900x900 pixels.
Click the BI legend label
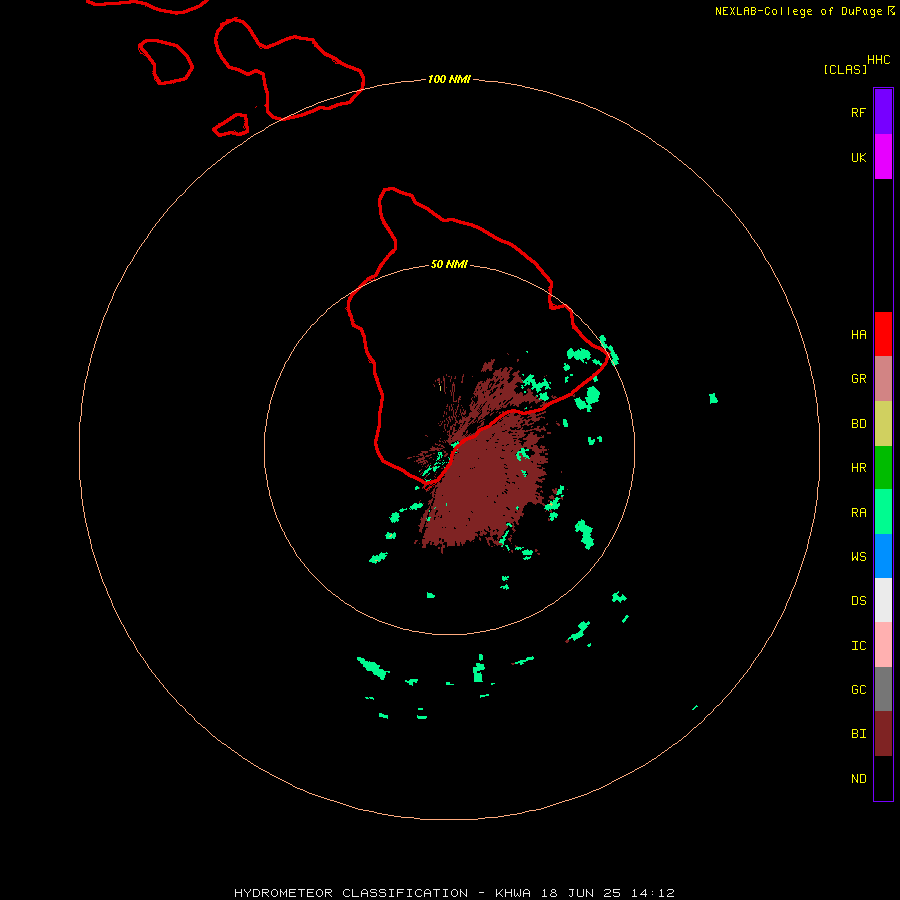[858, 734]
